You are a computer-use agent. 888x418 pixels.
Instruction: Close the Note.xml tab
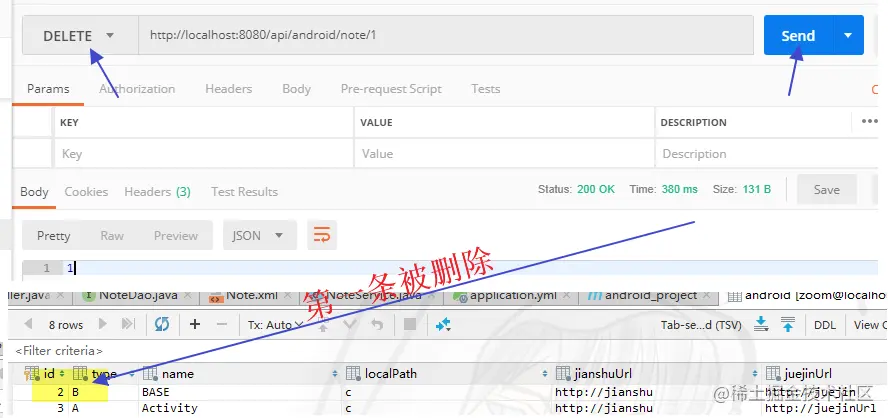(287, 296)
